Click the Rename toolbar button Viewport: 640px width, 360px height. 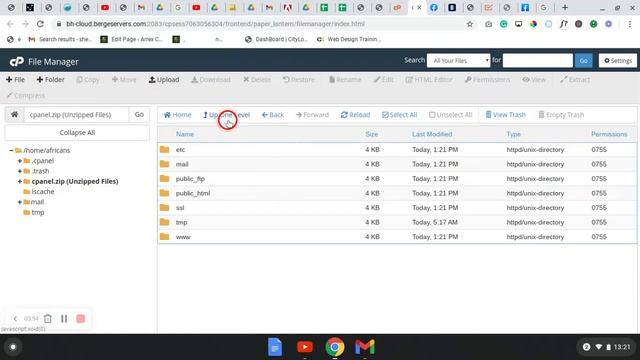click(x=345, y=80)
